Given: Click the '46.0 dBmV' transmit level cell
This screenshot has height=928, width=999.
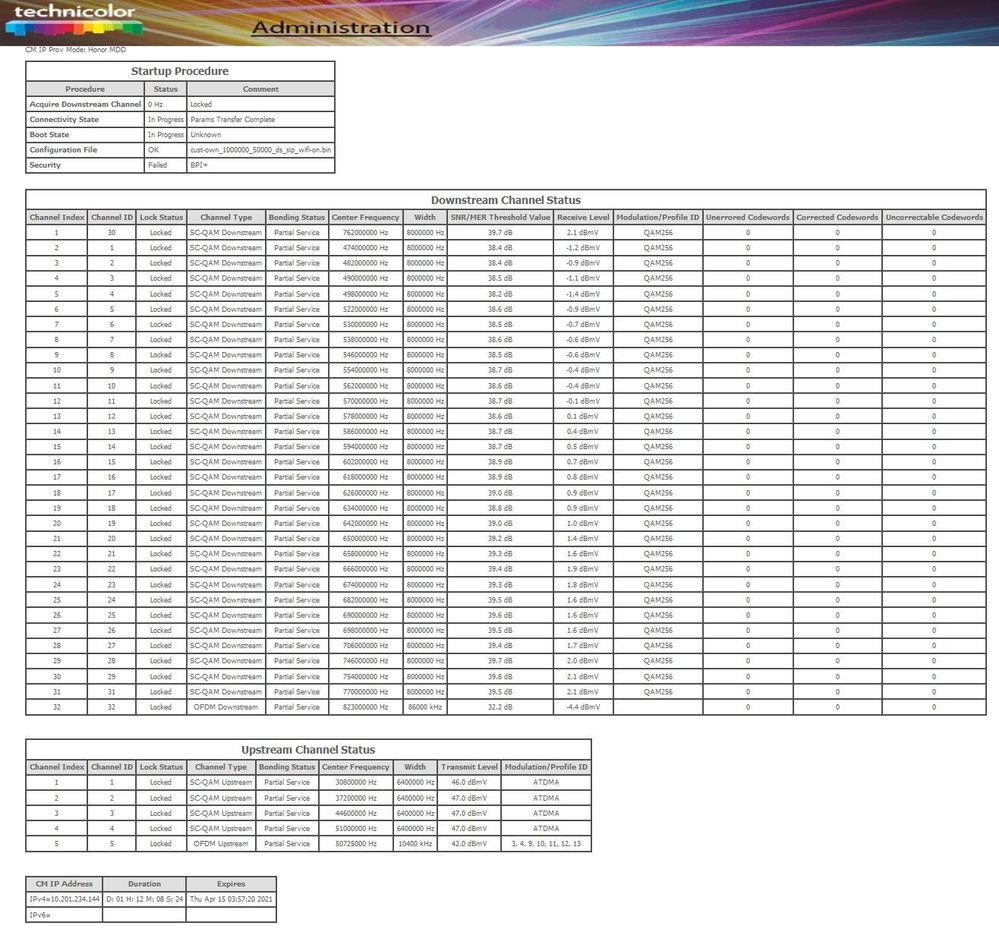Looking at the screenshot, I should click(469, 782).
